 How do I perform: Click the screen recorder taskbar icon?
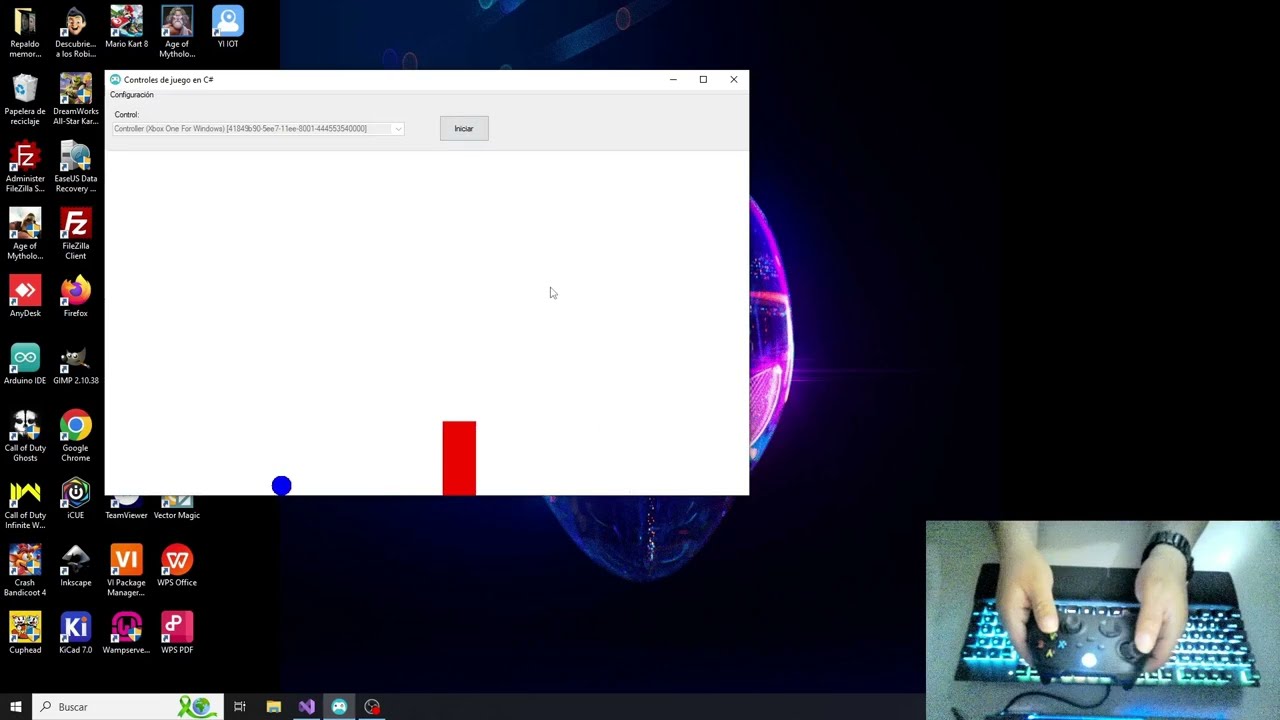pos(372,707)
